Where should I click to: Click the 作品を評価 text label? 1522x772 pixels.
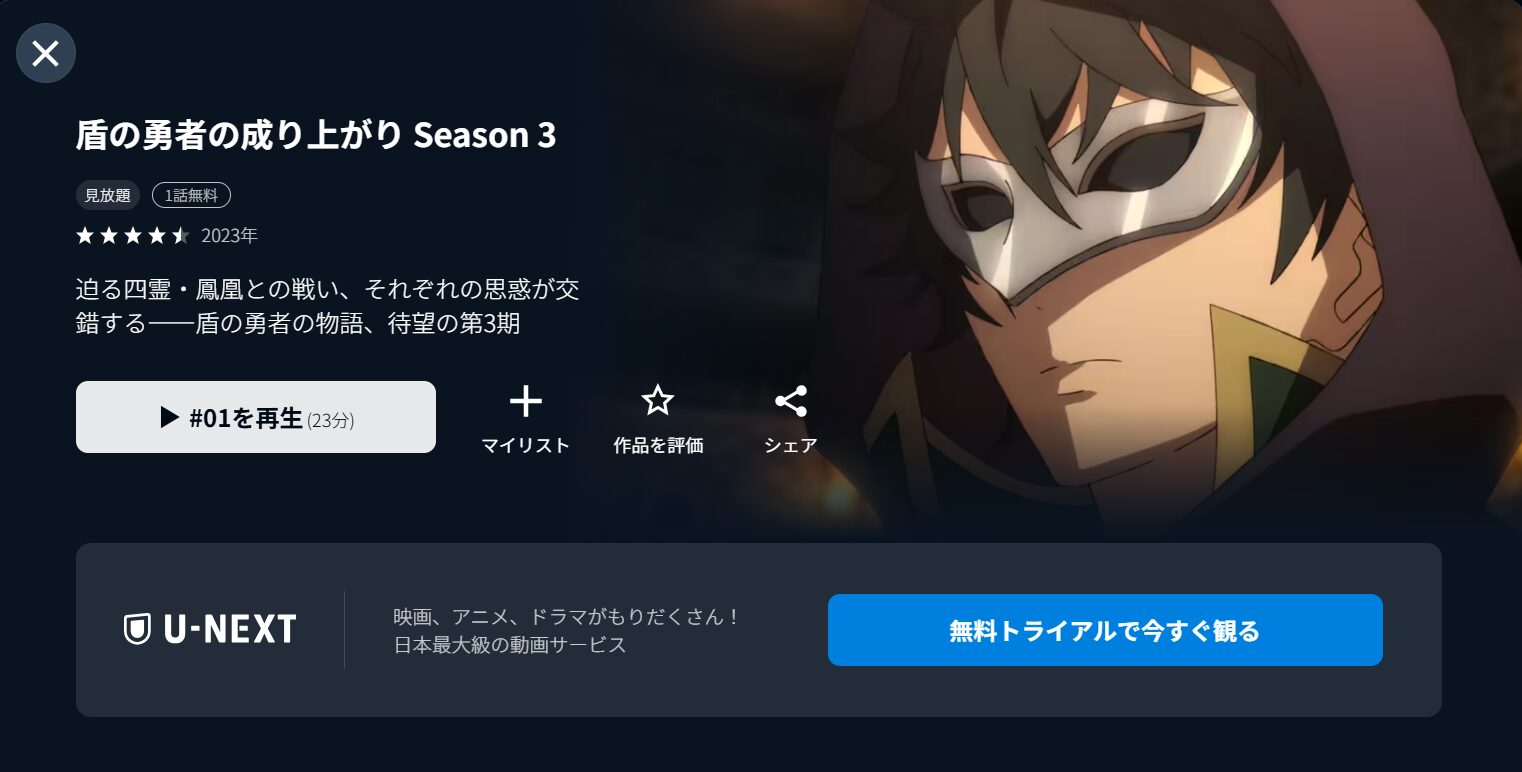[x=658, y=446]
